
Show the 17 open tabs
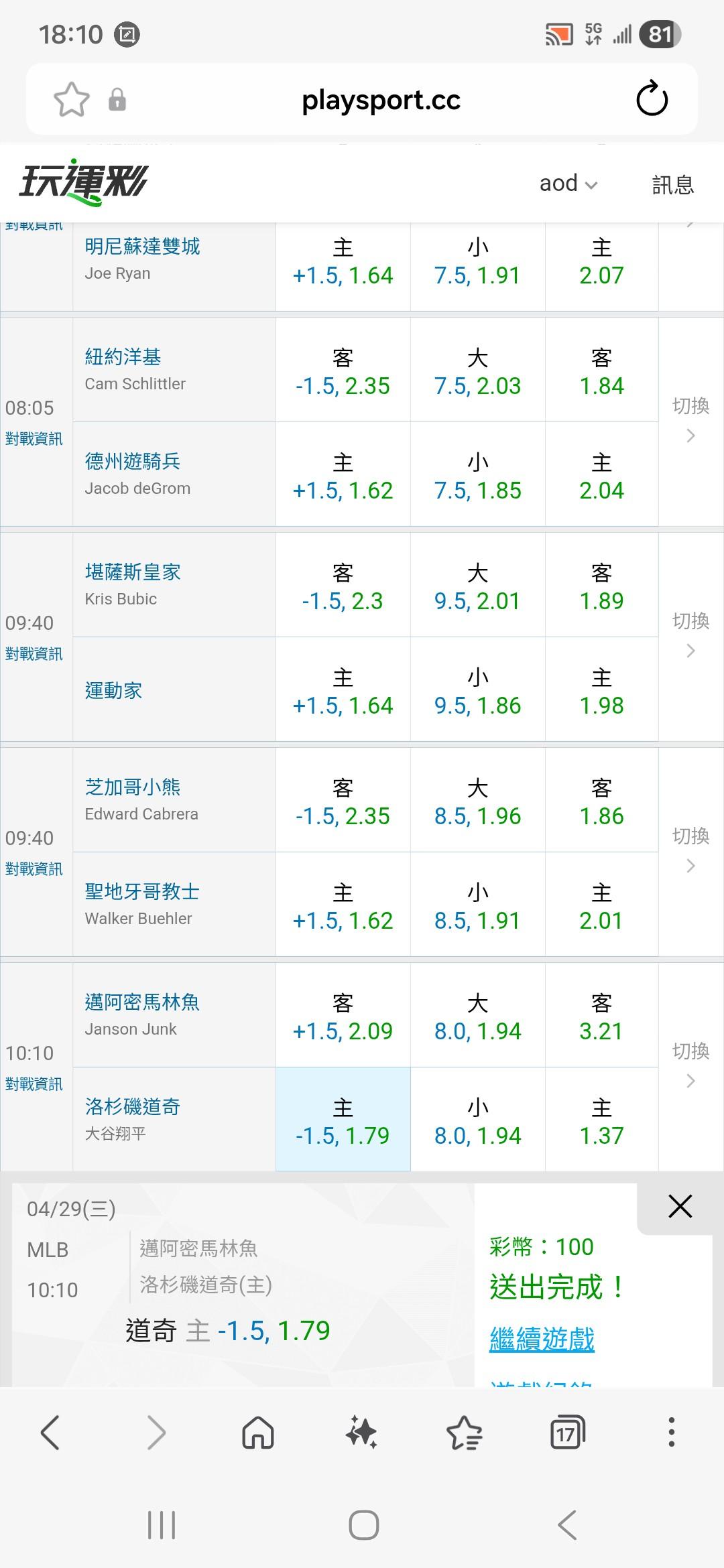567,1433
